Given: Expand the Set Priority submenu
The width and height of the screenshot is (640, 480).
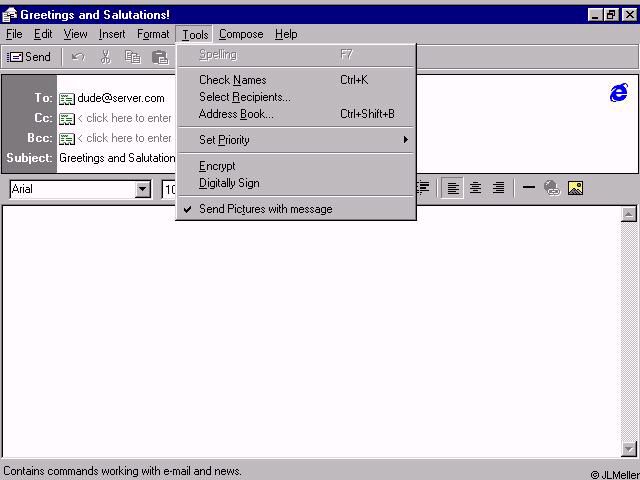Looking at the screenshot, I should 296,140.
